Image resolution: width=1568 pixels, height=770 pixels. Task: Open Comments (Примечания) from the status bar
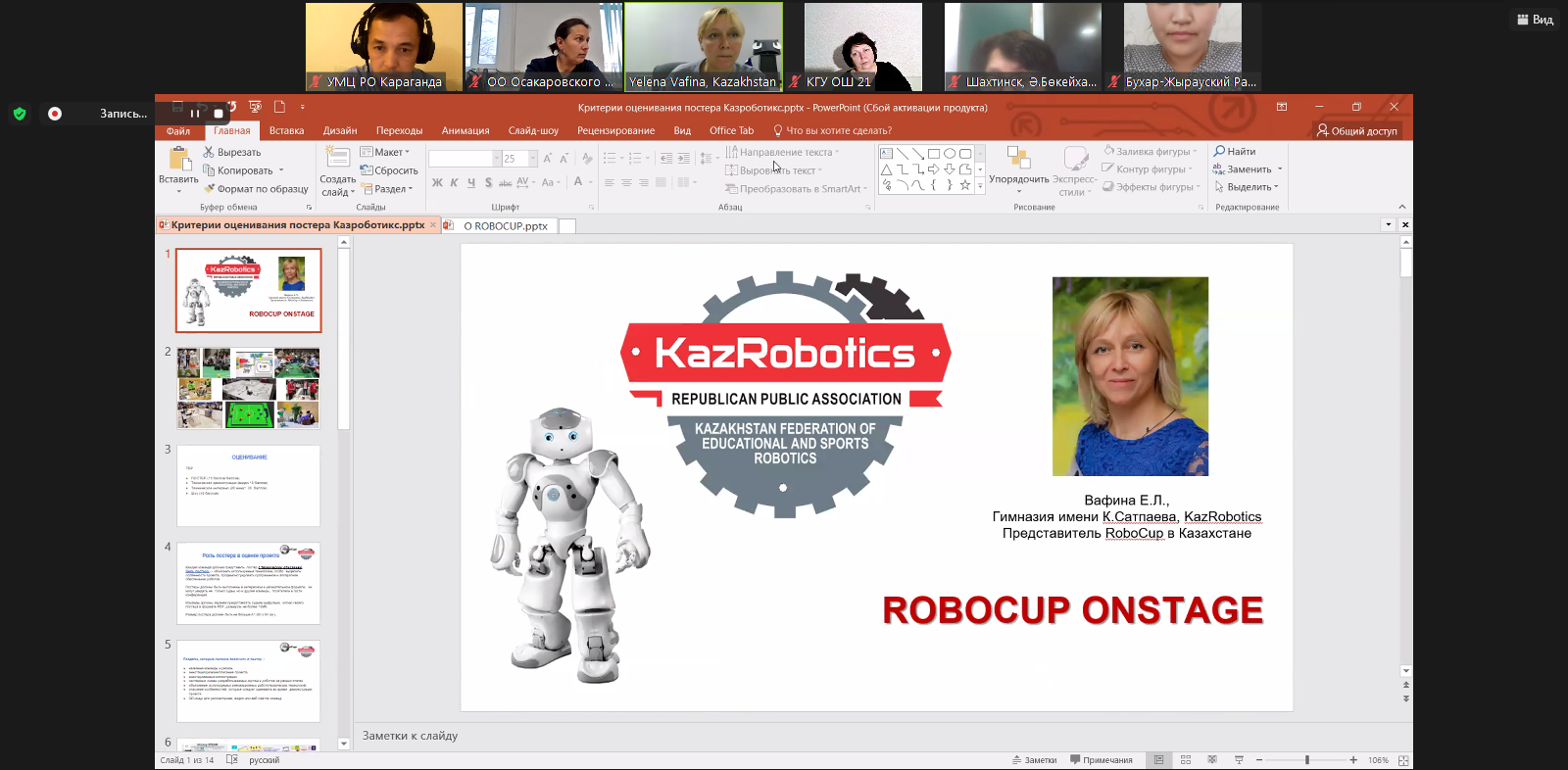click(1102, 760)
